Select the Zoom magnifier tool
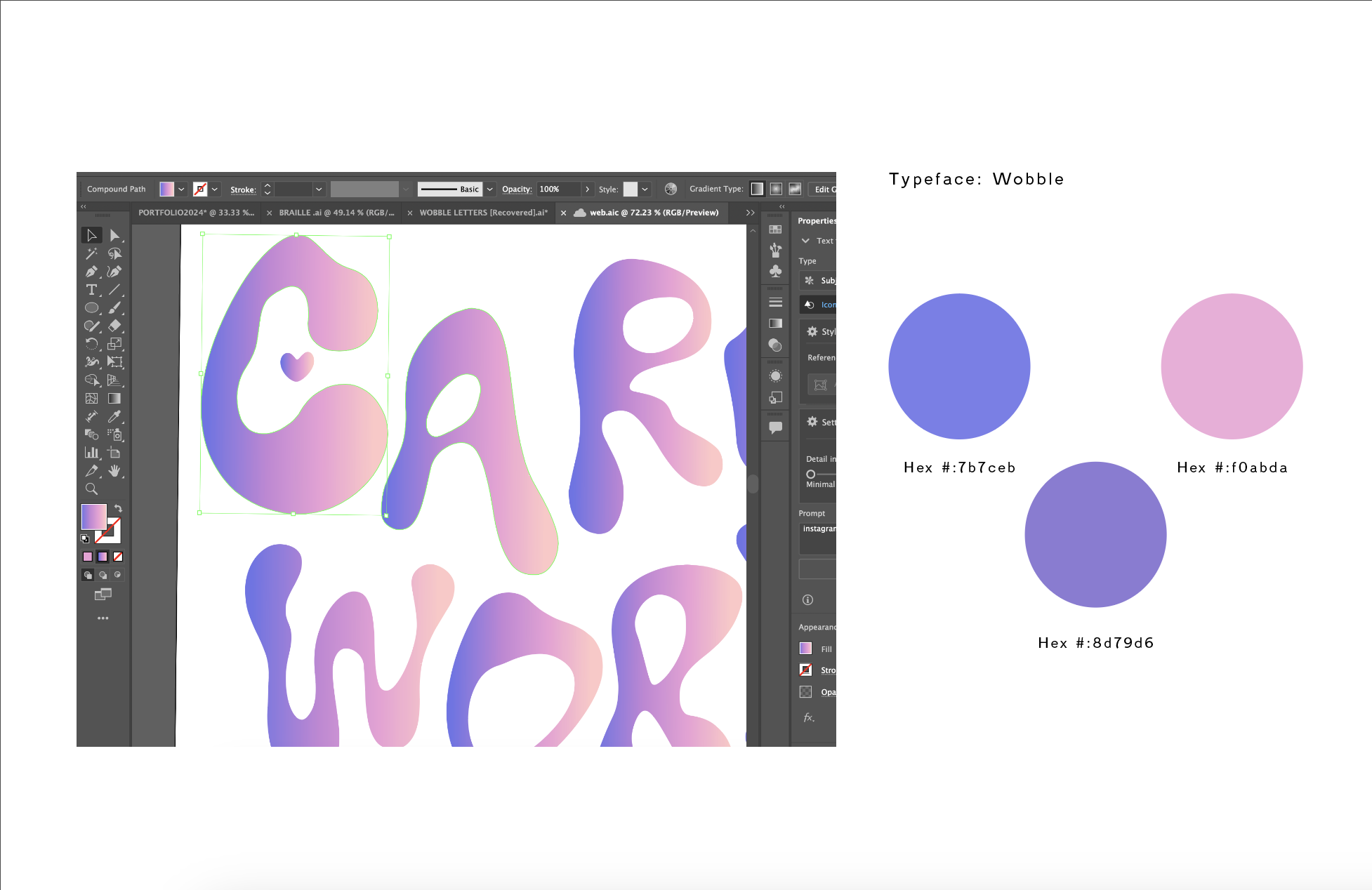1372x890 pixels. 91,489
